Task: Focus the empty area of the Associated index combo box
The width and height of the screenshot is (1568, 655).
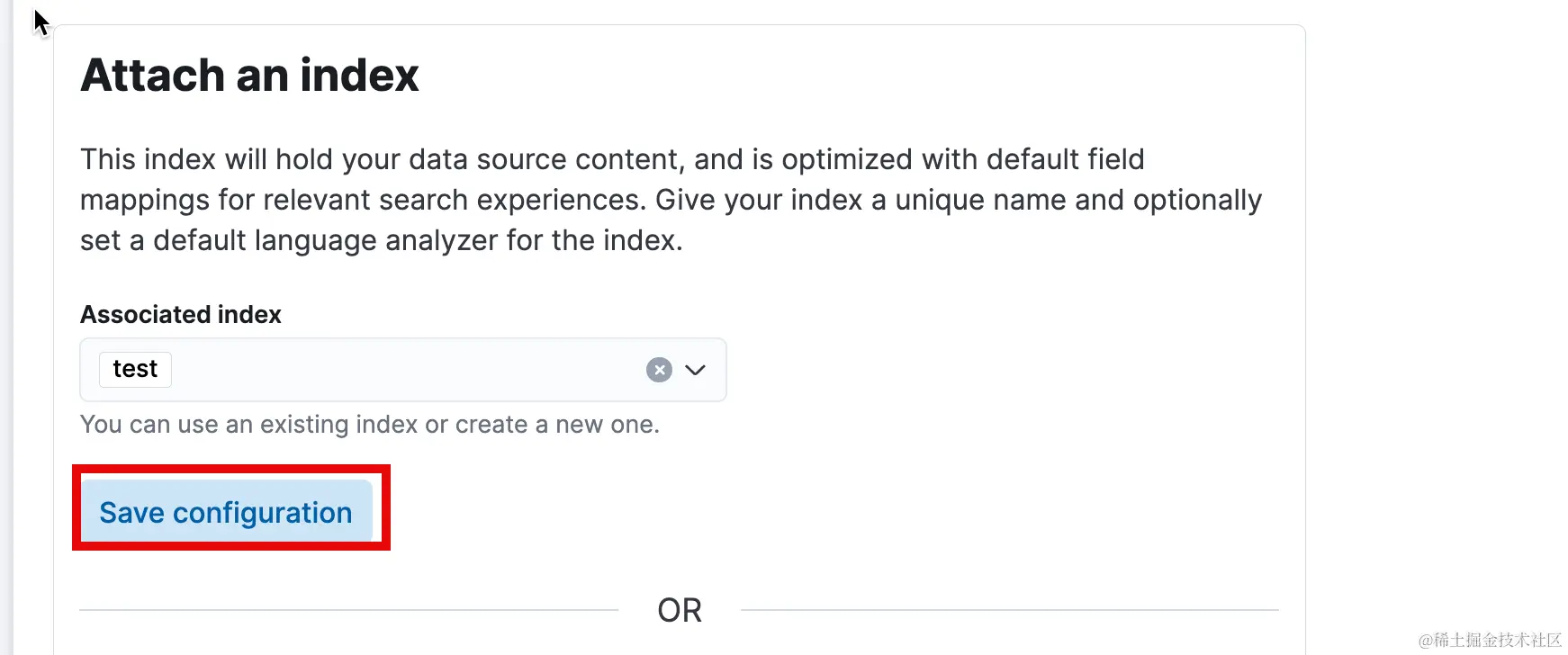Action: [405, 370]
